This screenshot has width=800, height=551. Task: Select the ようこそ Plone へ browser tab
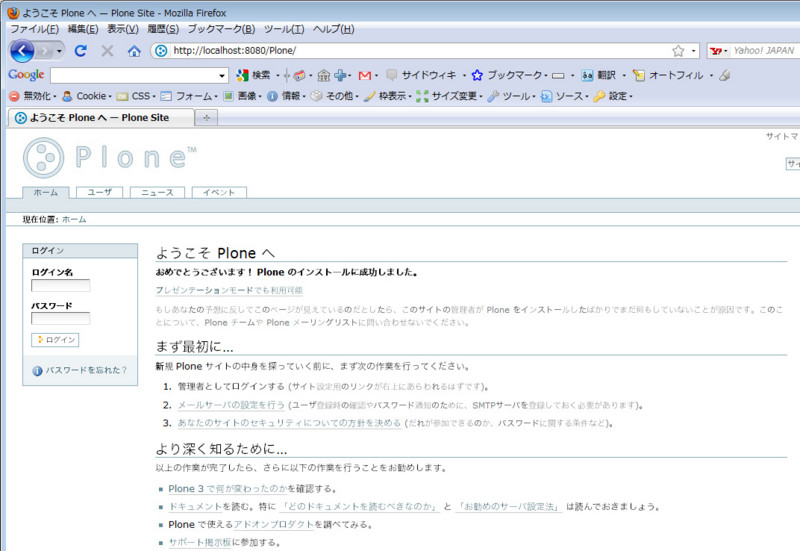(101, 118)
